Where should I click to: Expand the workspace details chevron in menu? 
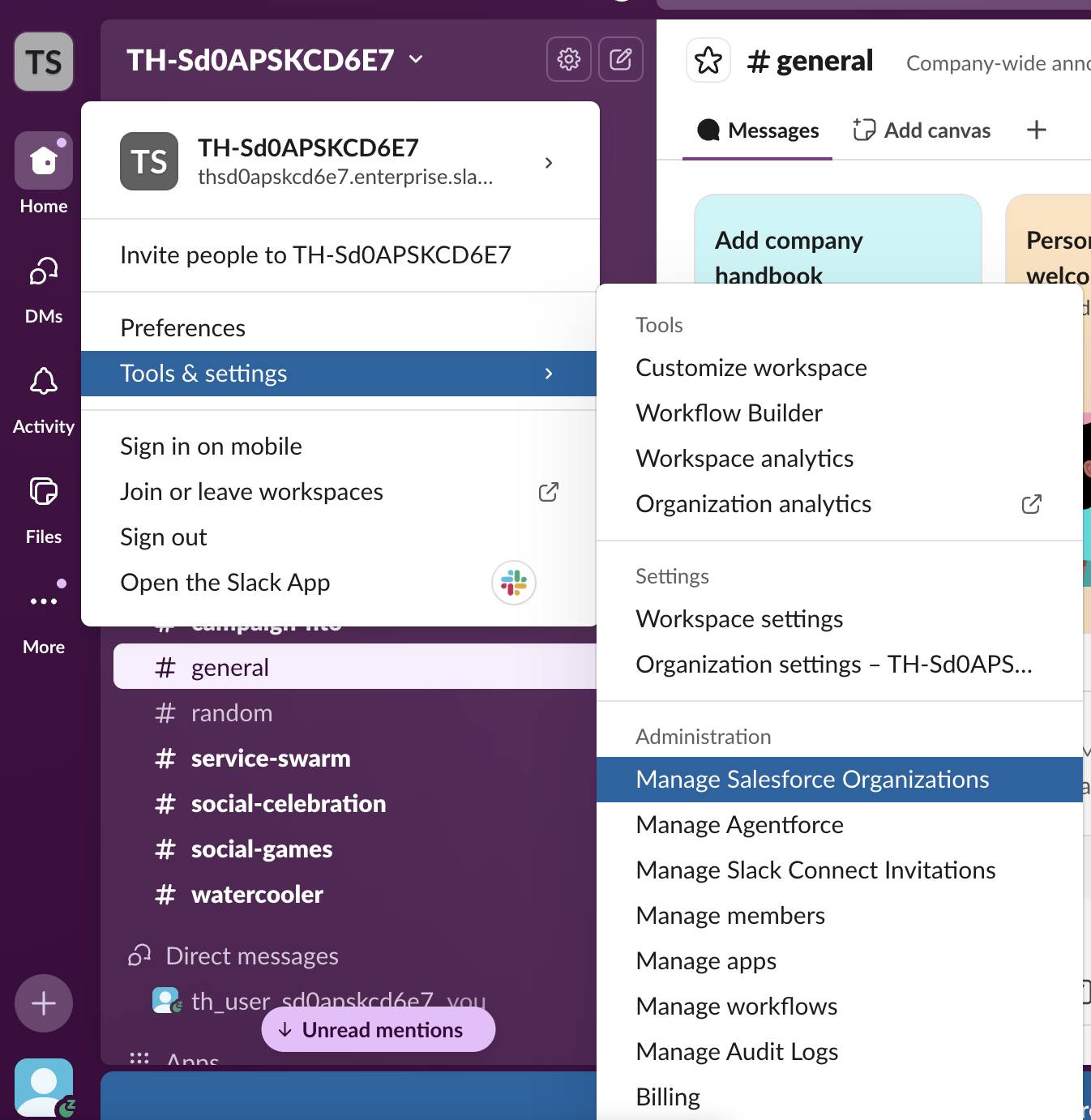pyautogui.click(x=549, y=163)
